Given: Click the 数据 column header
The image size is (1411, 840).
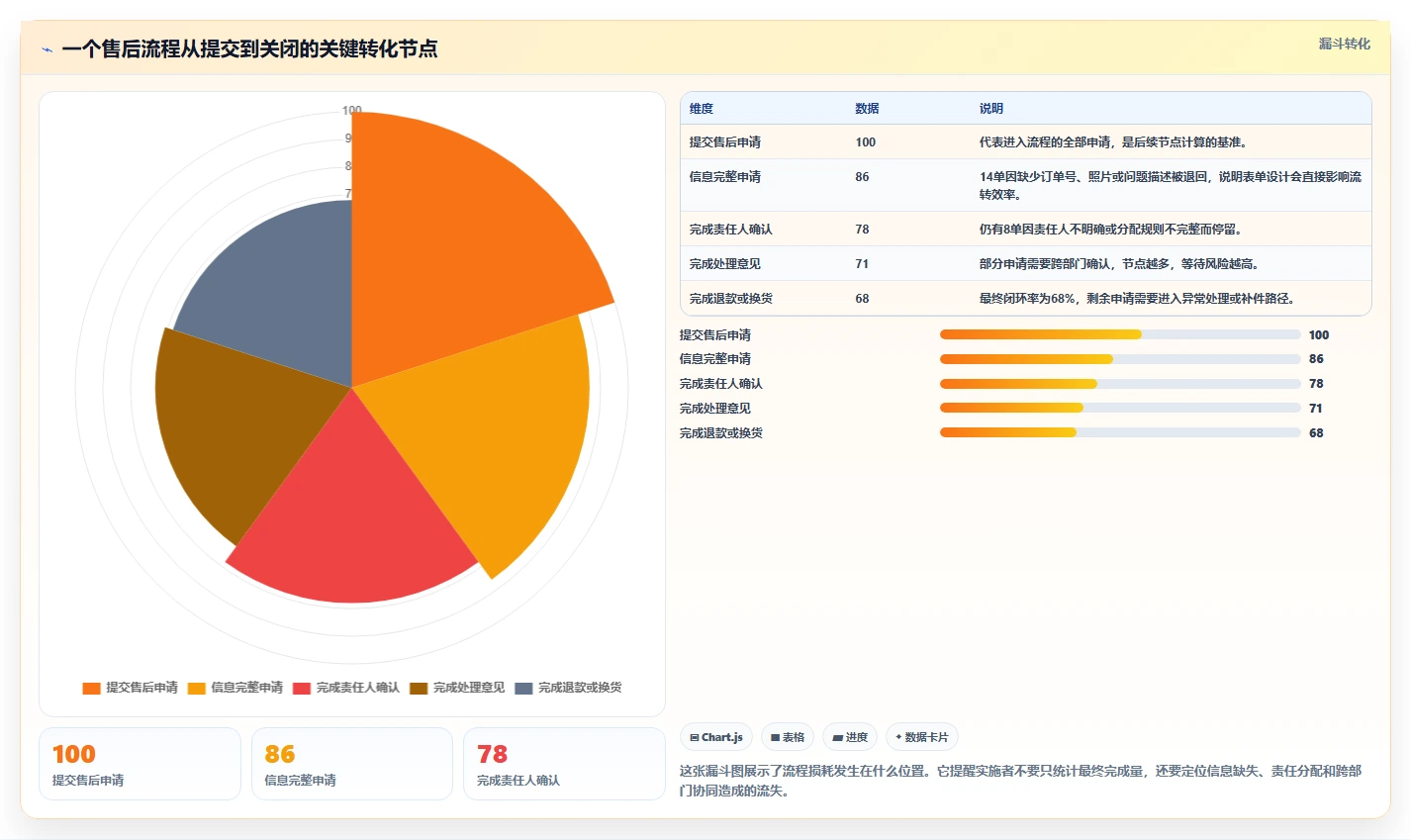Looking at the screenshot, I should [868, 109].
